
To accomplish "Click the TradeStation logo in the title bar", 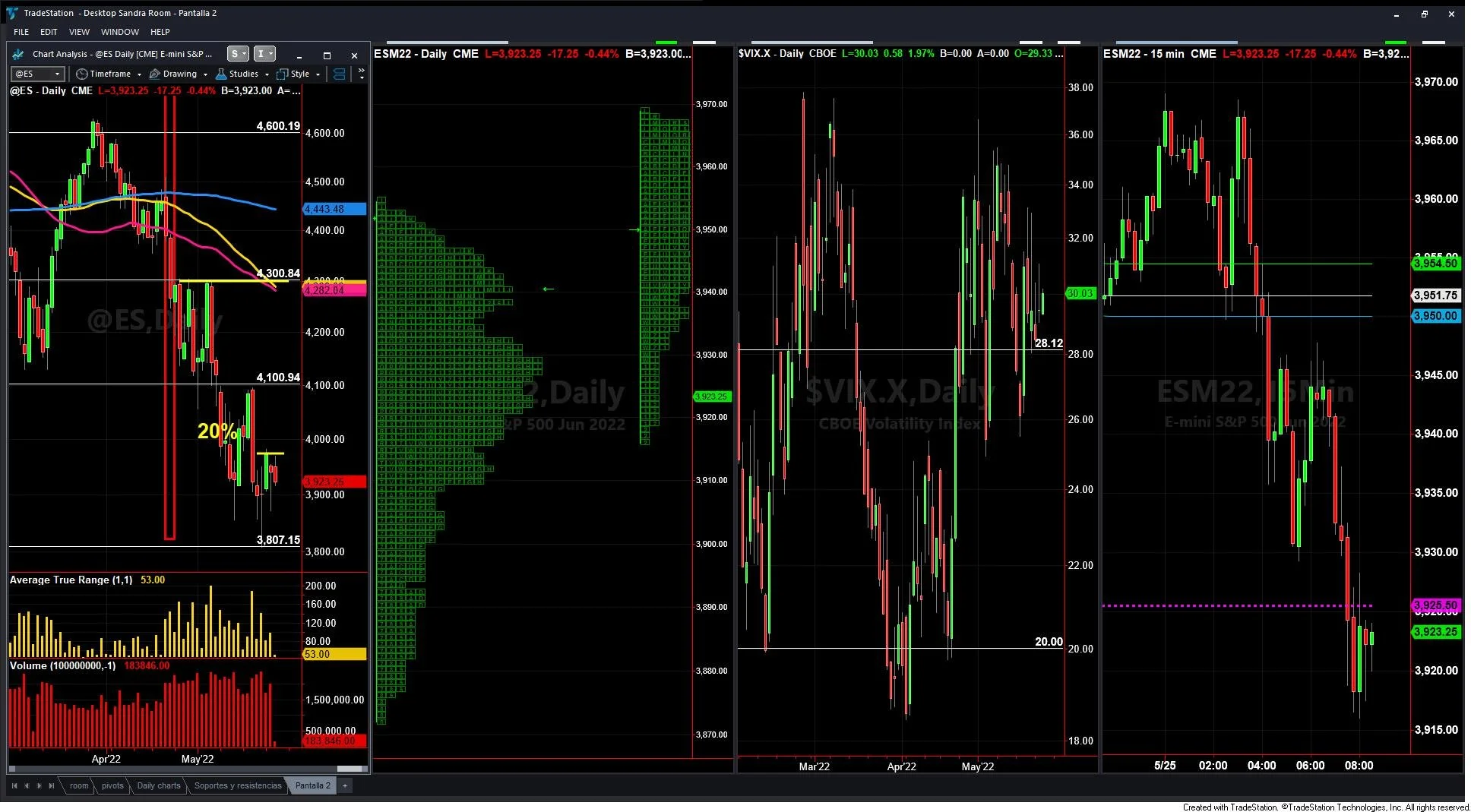I will pos(12,13).
